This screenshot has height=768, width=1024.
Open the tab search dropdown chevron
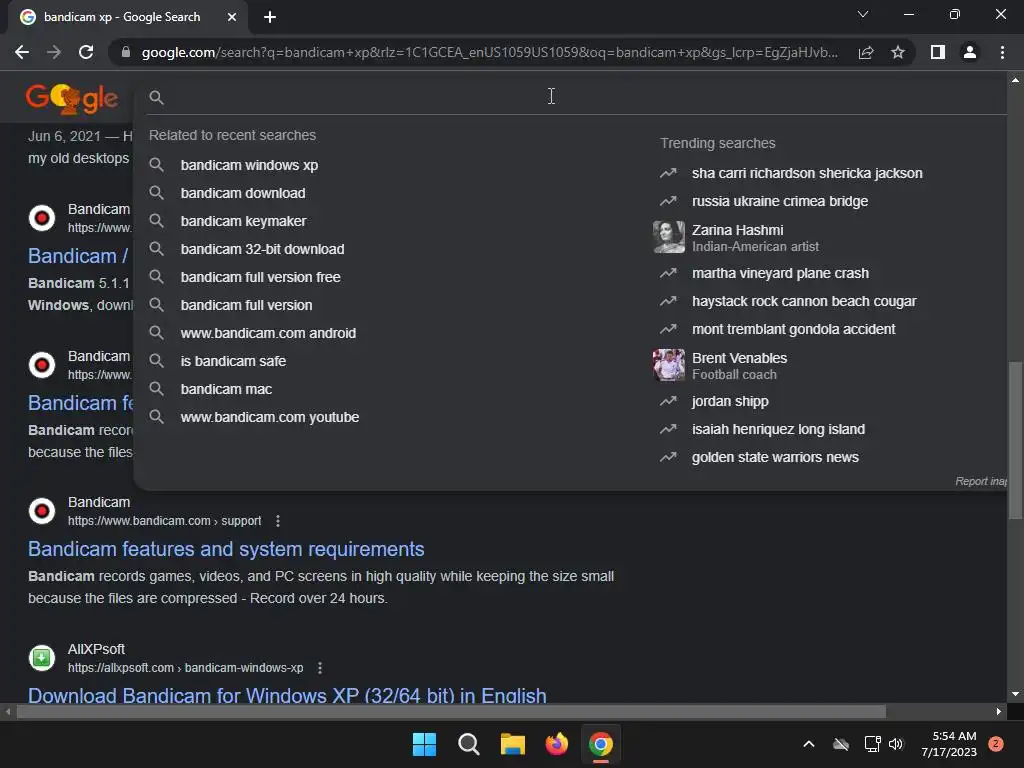pos(863,14)
